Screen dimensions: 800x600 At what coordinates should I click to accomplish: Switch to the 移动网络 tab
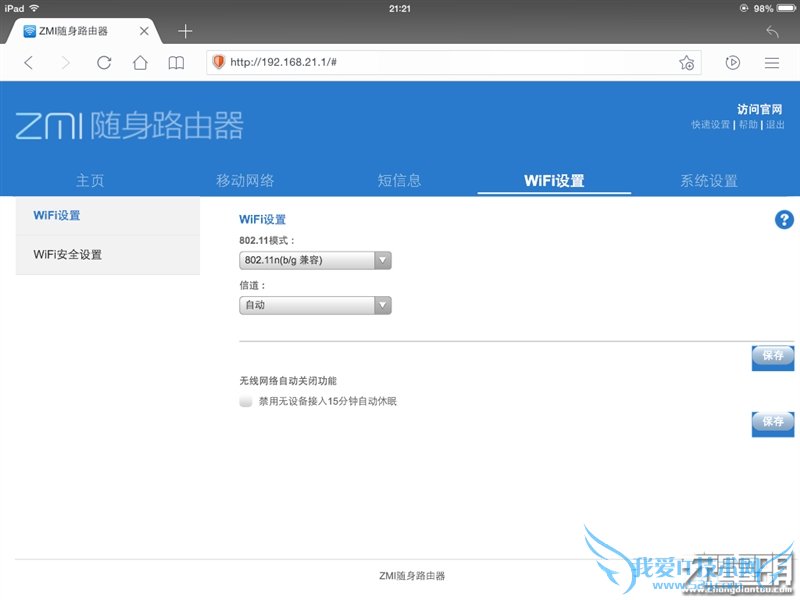tap(245, 181)
